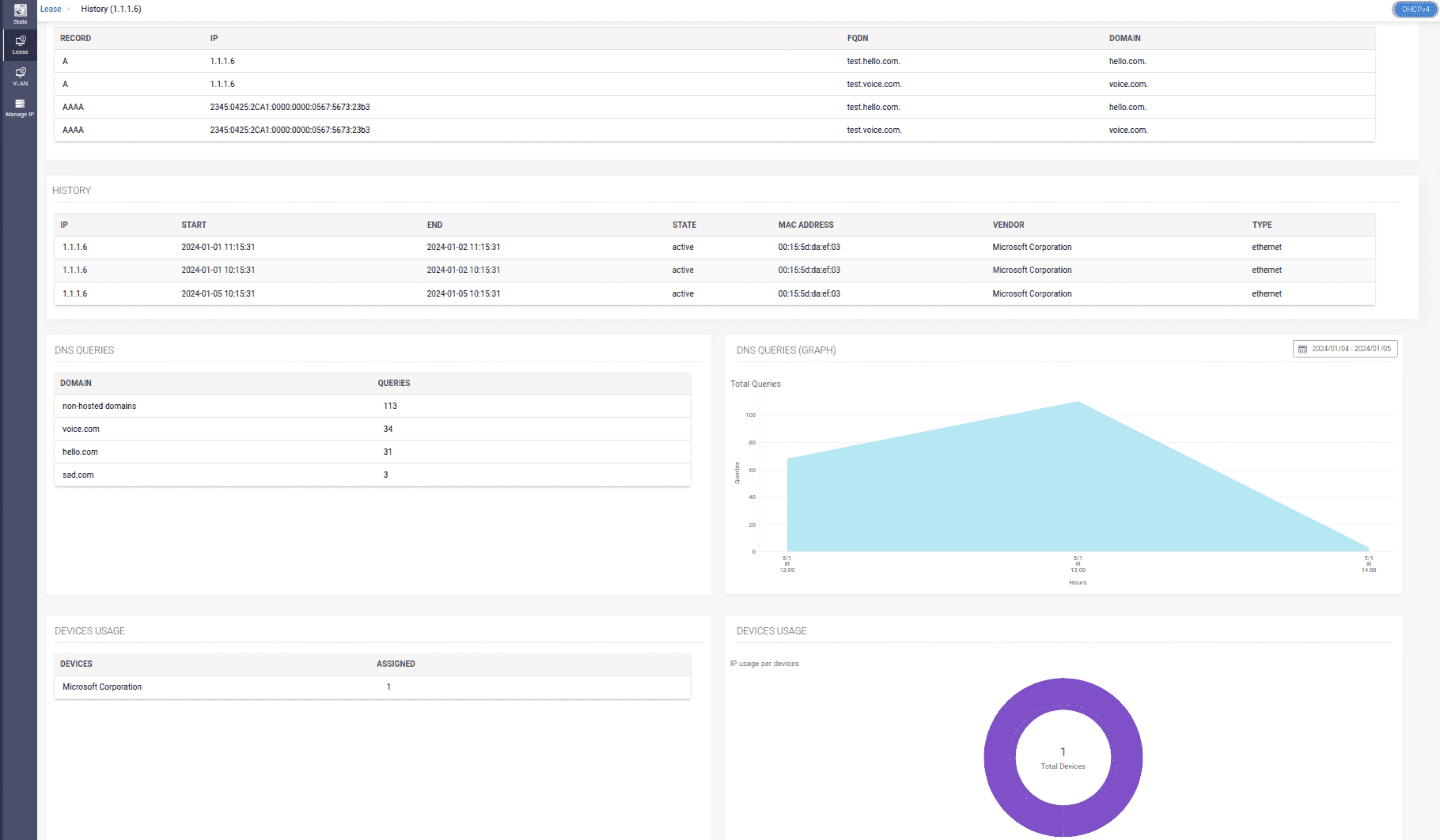Select the sad.com DNS query row
The height and width of the screenshot is (840, 1440).
(372, 475)
